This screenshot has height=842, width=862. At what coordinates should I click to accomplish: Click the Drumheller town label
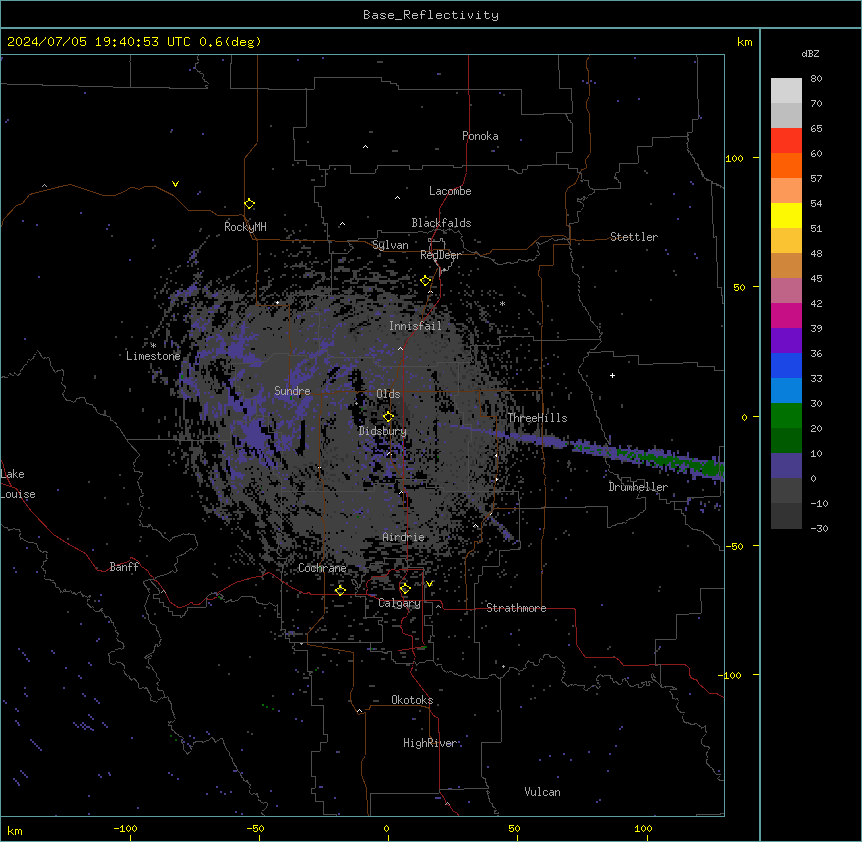click(638, 487)
